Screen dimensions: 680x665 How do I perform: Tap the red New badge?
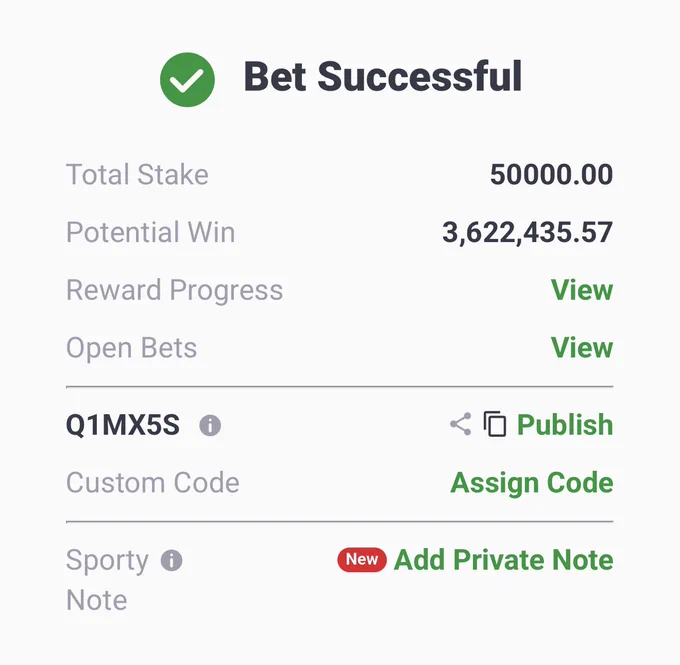click(x=362, y=560)
